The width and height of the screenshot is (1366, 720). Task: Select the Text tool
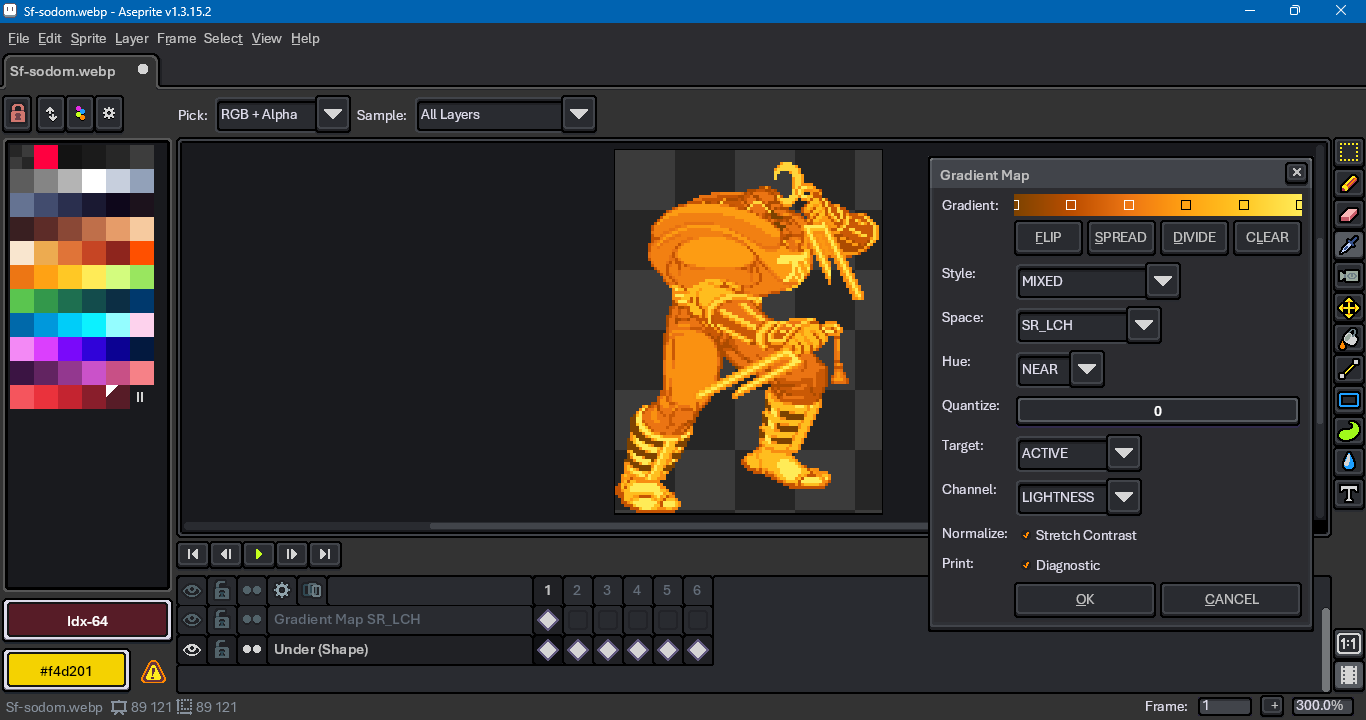click(x=1349, y=493)
